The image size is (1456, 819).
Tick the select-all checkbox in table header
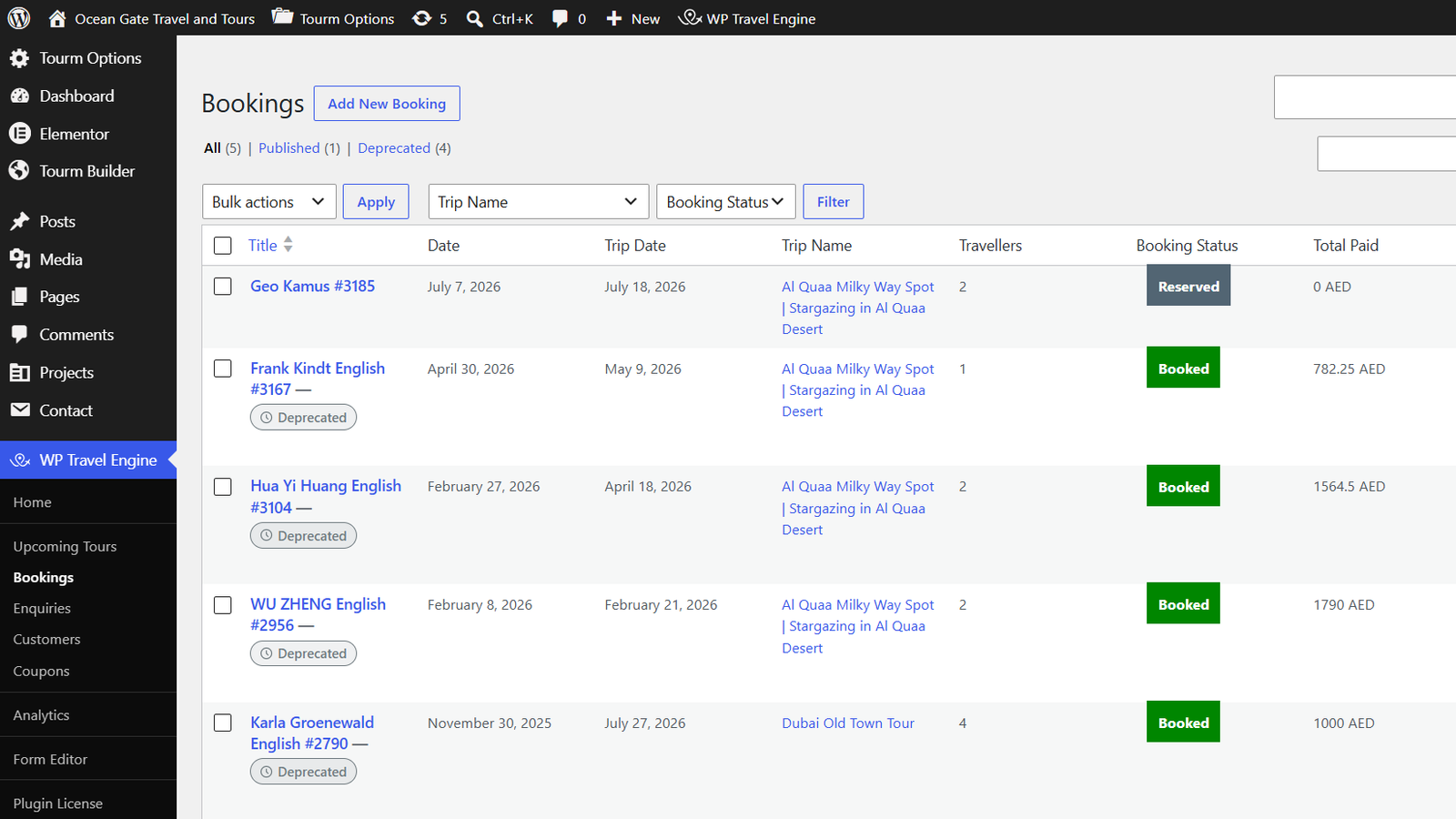click(x=223, y=246)
